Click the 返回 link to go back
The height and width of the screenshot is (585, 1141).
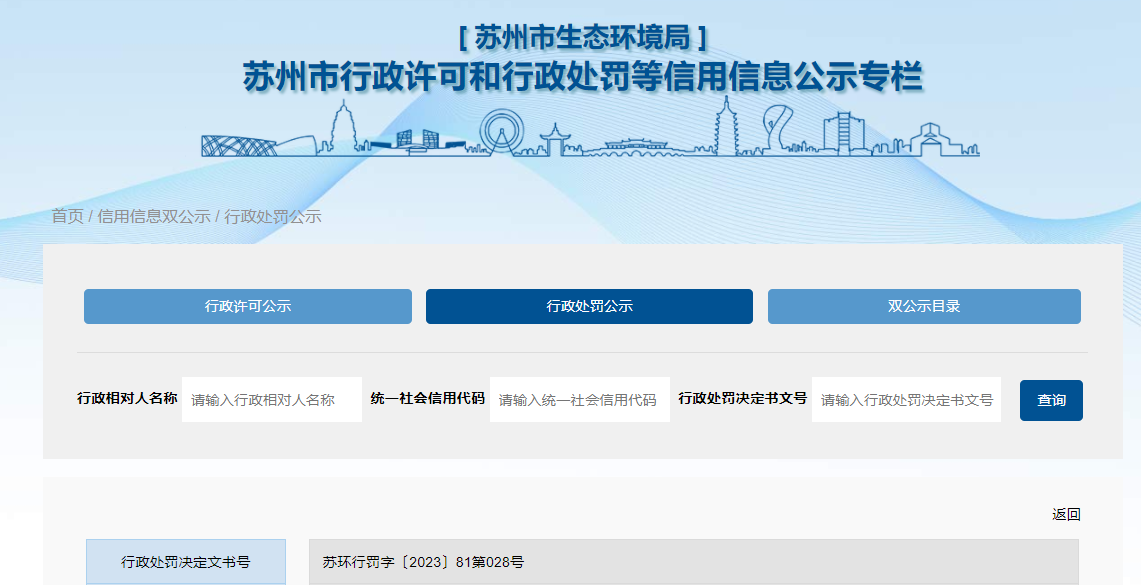1066,514
